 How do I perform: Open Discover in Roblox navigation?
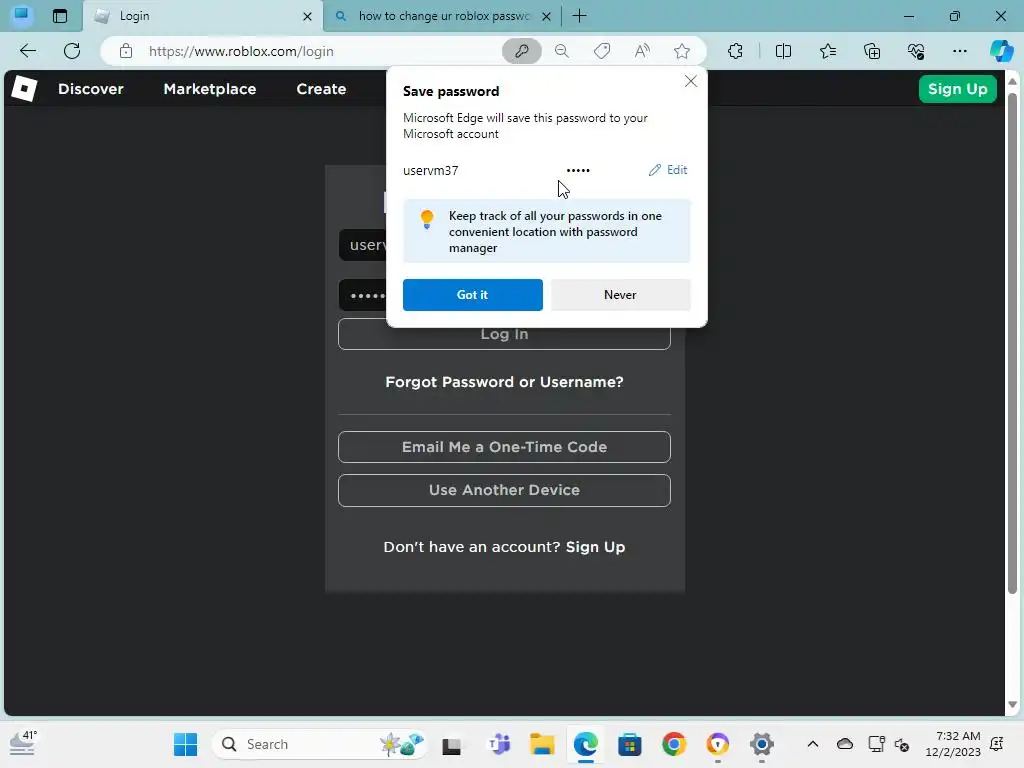coord(91,89)
